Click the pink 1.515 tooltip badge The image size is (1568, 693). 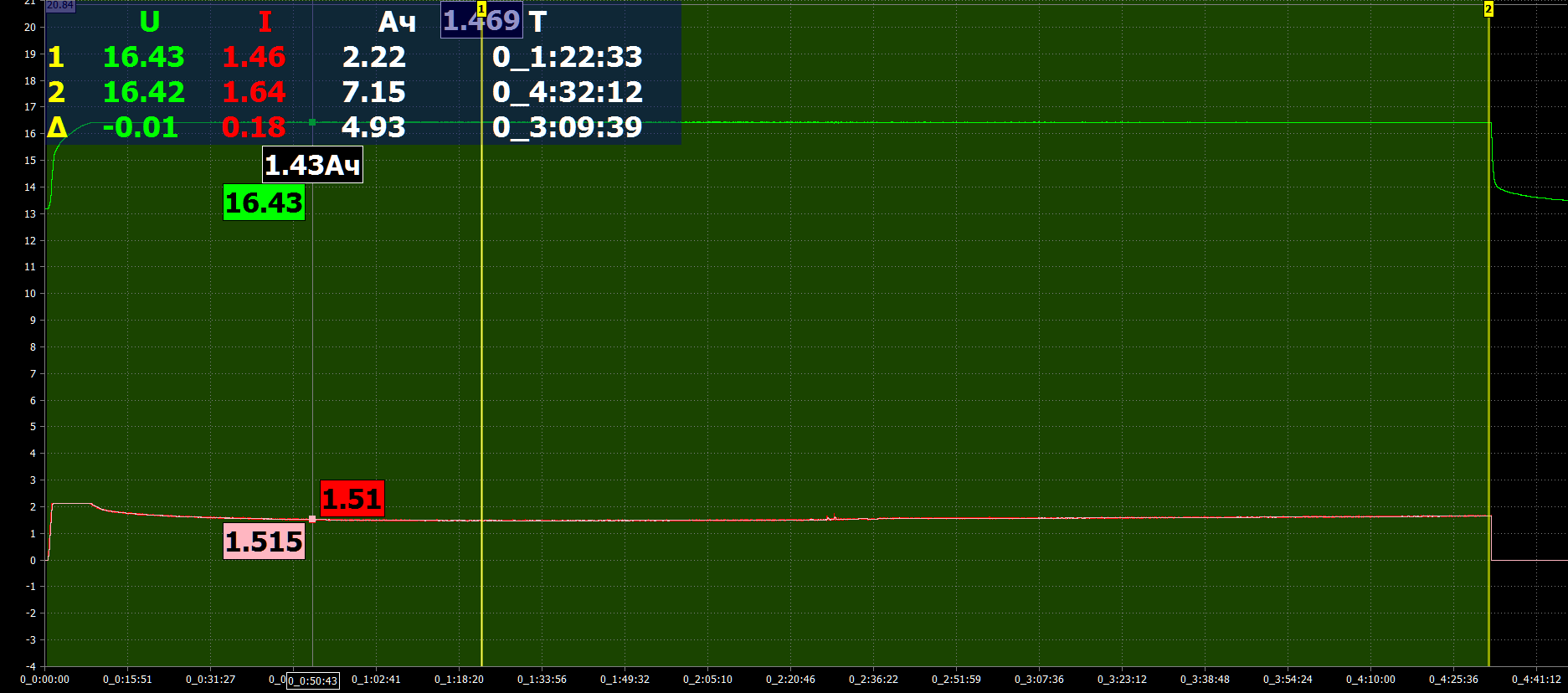point(264,542)
